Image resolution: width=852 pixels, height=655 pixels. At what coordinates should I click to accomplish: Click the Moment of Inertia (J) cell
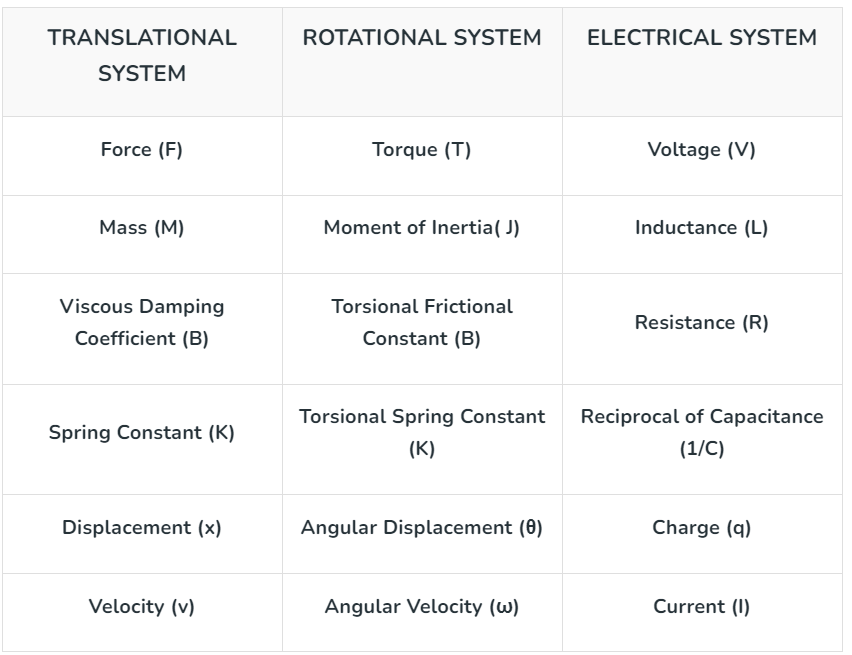pyautogui.click(x=422, y=228)
